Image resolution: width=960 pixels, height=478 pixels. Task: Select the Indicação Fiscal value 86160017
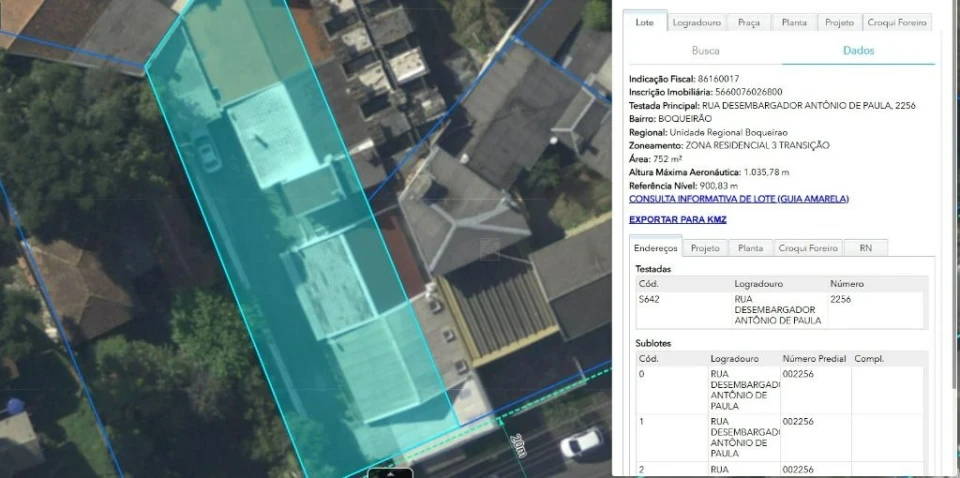[x=719, y=79]
